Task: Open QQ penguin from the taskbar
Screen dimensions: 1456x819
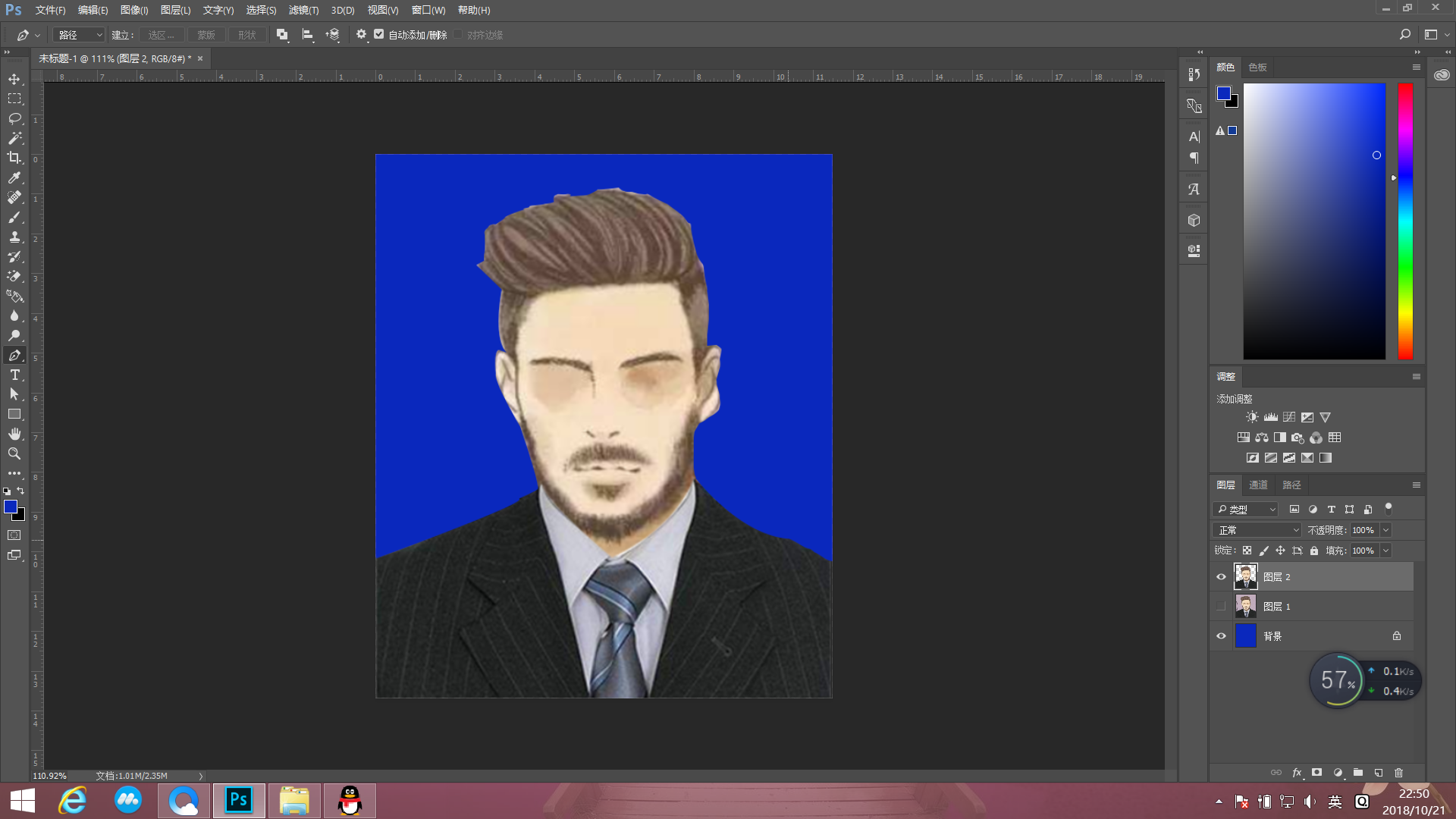Action: pos(350,801)
